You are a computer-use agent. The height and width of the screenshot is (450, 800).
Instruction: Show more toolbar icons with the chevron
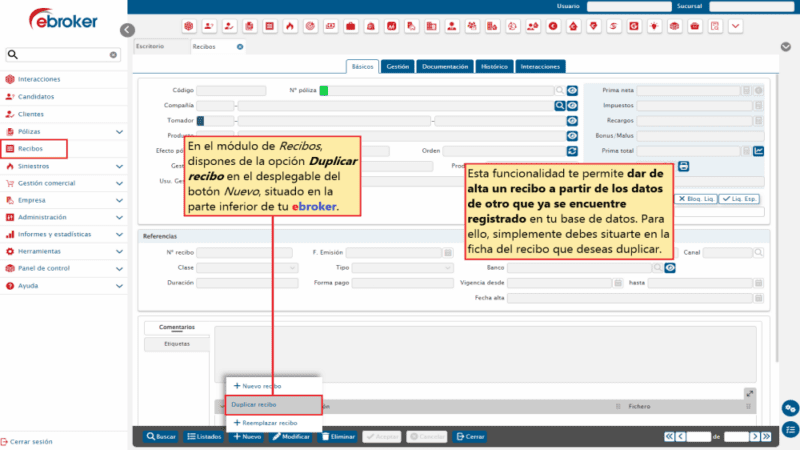point(735,26)
